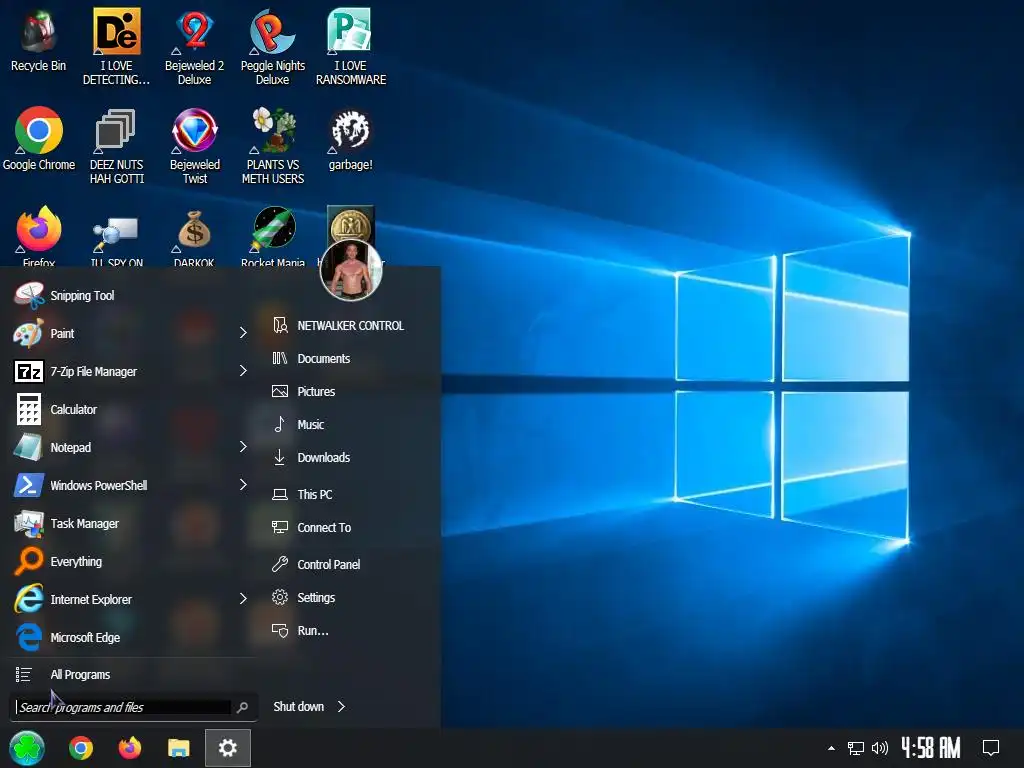Viewport: 1024px width, 768px height.
Task: Launch PLANTS VS METH USERS shortcut
Action: coord(272,146)
